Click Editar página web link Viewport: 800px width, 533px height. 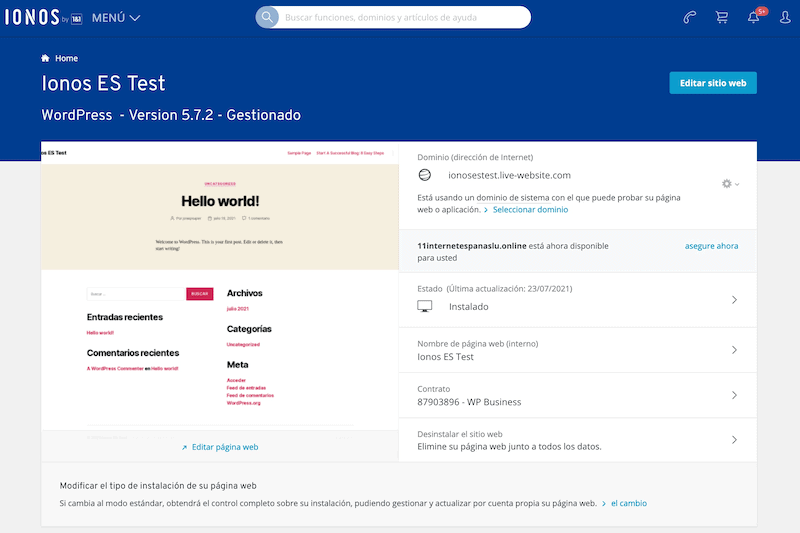225,447
